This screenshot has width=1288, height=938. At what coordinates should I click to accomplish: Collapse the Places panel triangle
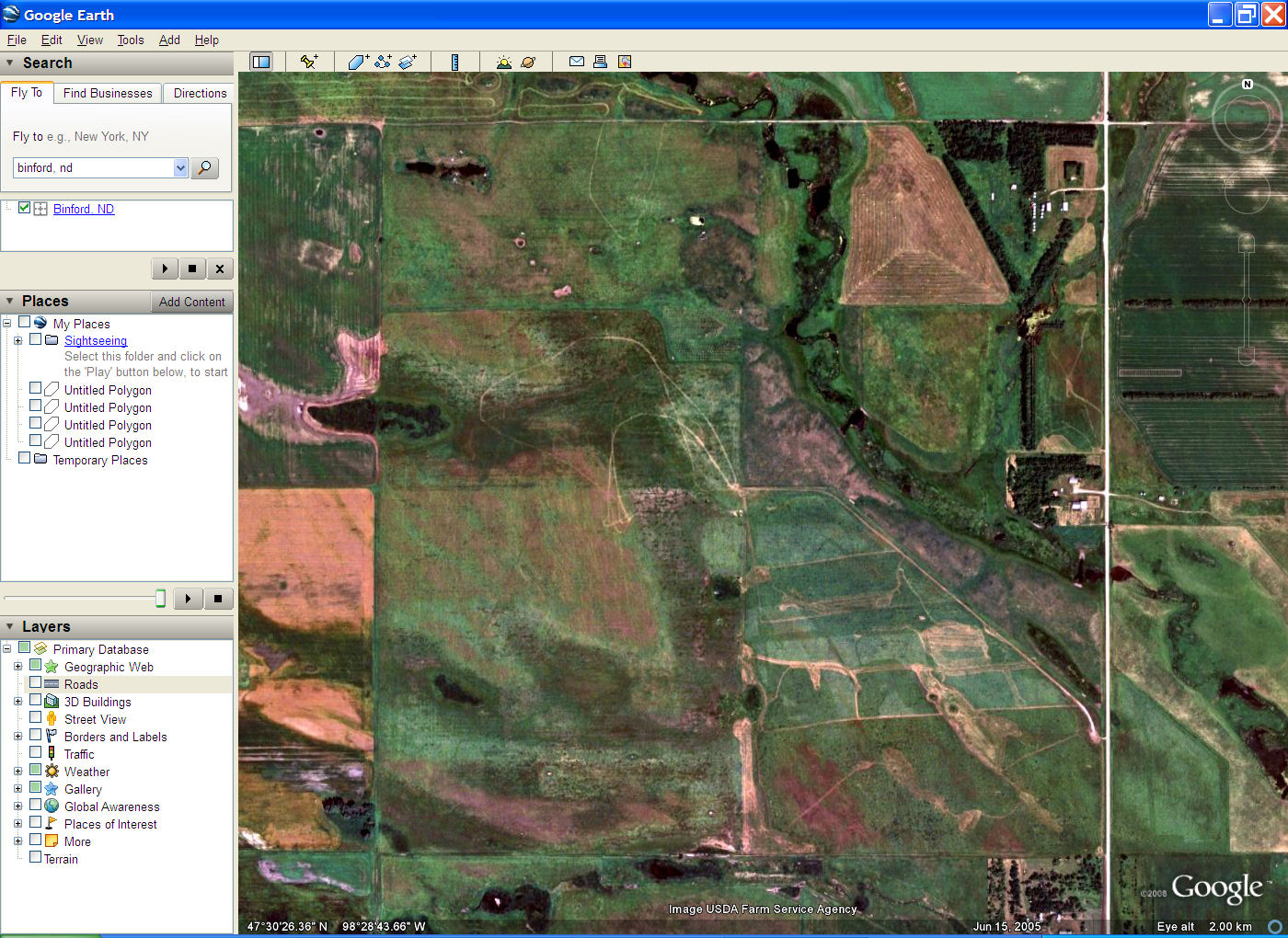tap(10, 302)
